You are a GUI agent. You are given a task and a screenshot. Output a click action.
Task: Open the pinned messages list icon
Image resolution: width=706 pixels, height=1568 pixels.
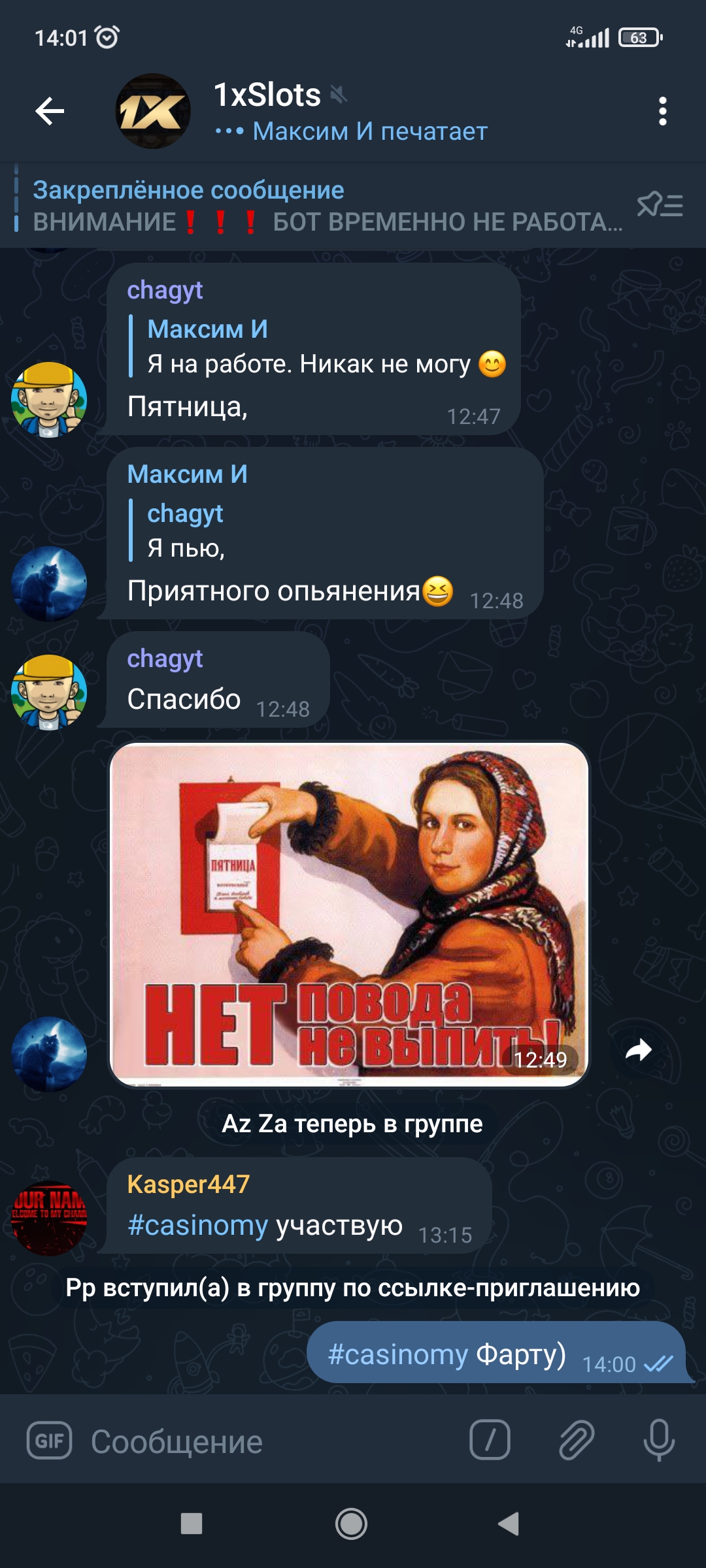[660, 205]
